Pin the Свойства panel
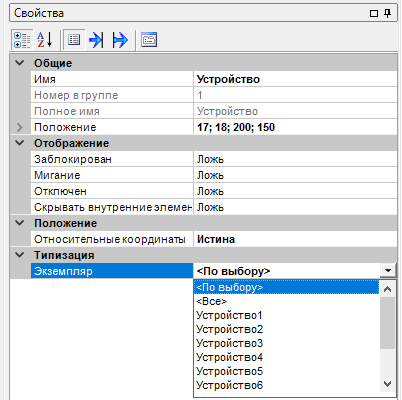Image resolution: width=402 pixels, height=400 pixels. pyautogui.click(x=387, y=13)
